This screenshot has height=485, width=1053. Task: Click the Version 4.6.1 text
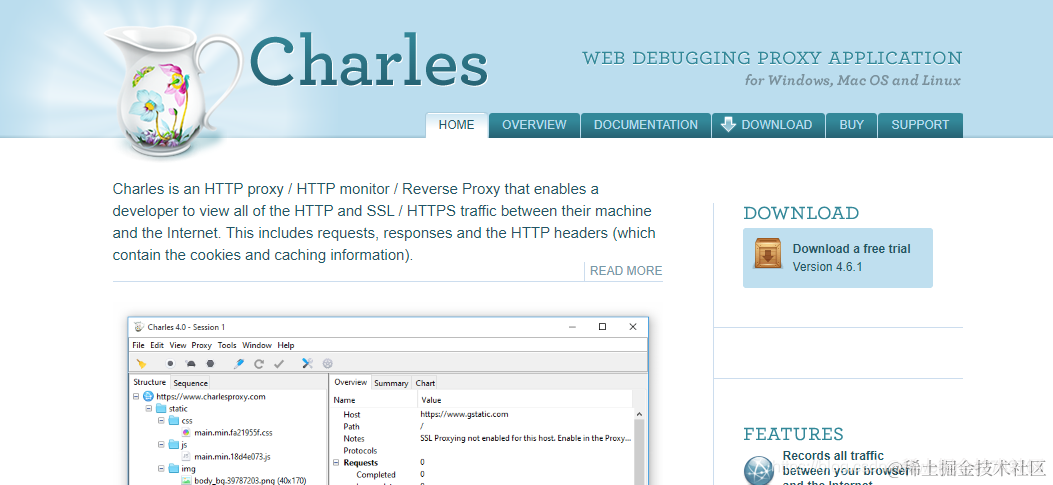(827, 267)
